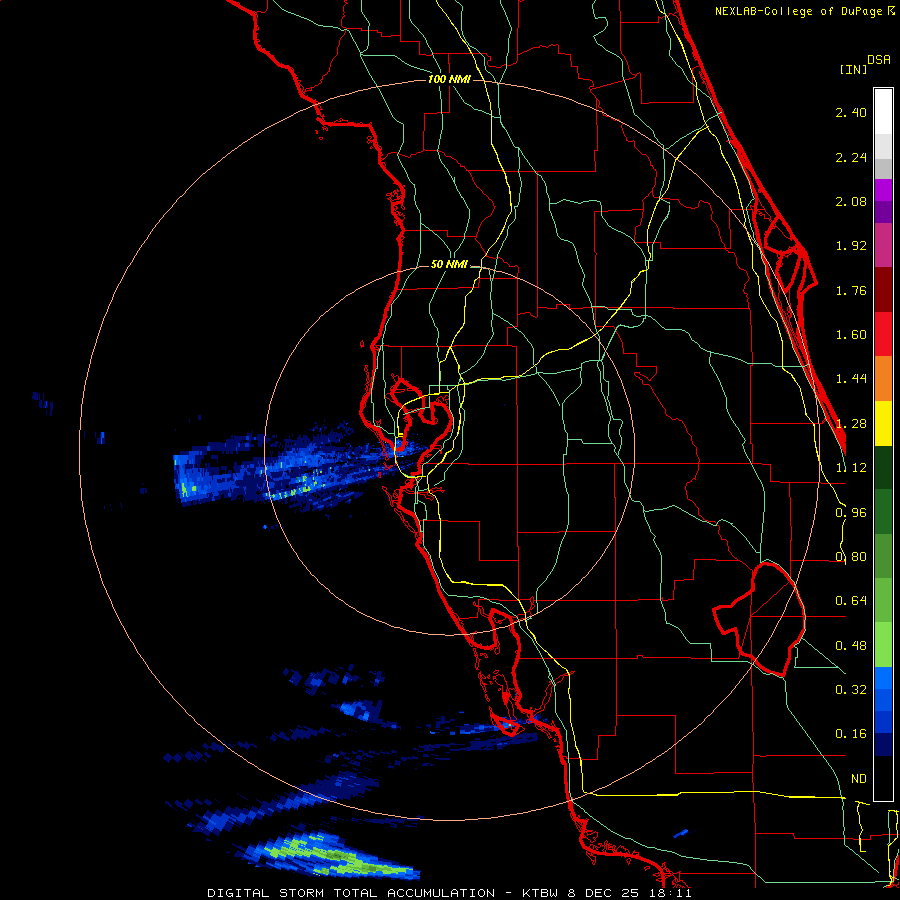Viewport: 900px width, 900px height.
Task: Click the '2.24' legend value
Action: pos(851,157)
